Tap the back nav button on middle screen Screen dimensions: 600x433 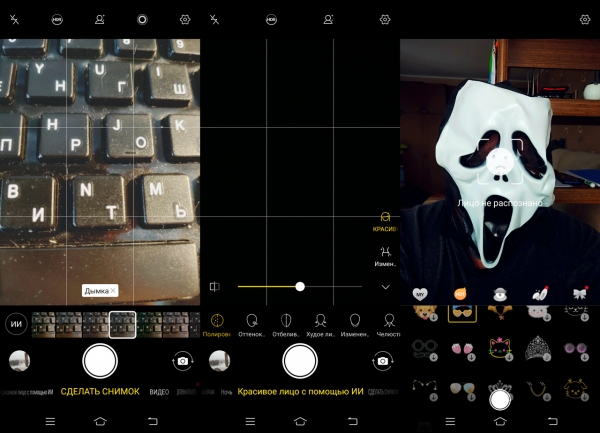point(353,422)
